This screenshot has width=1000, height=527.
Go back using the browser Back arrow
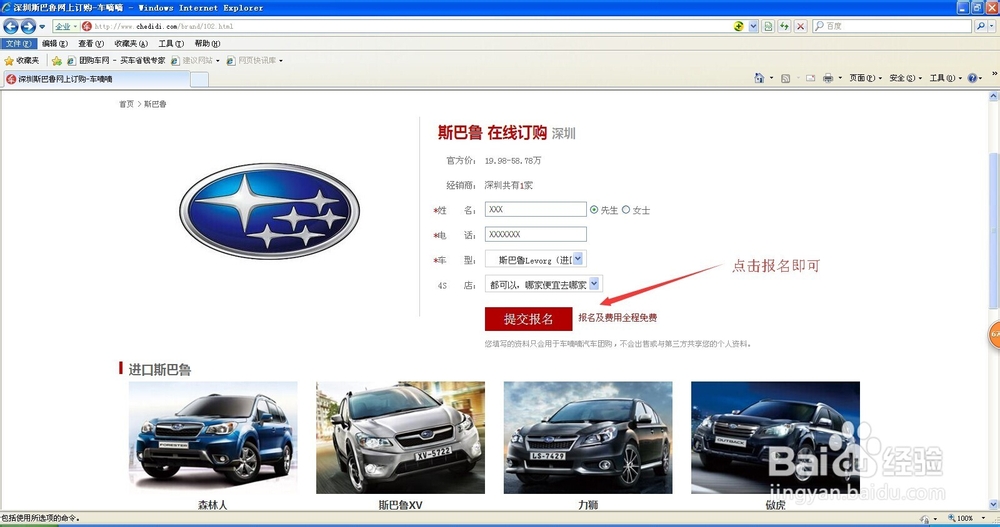point(11,26)
